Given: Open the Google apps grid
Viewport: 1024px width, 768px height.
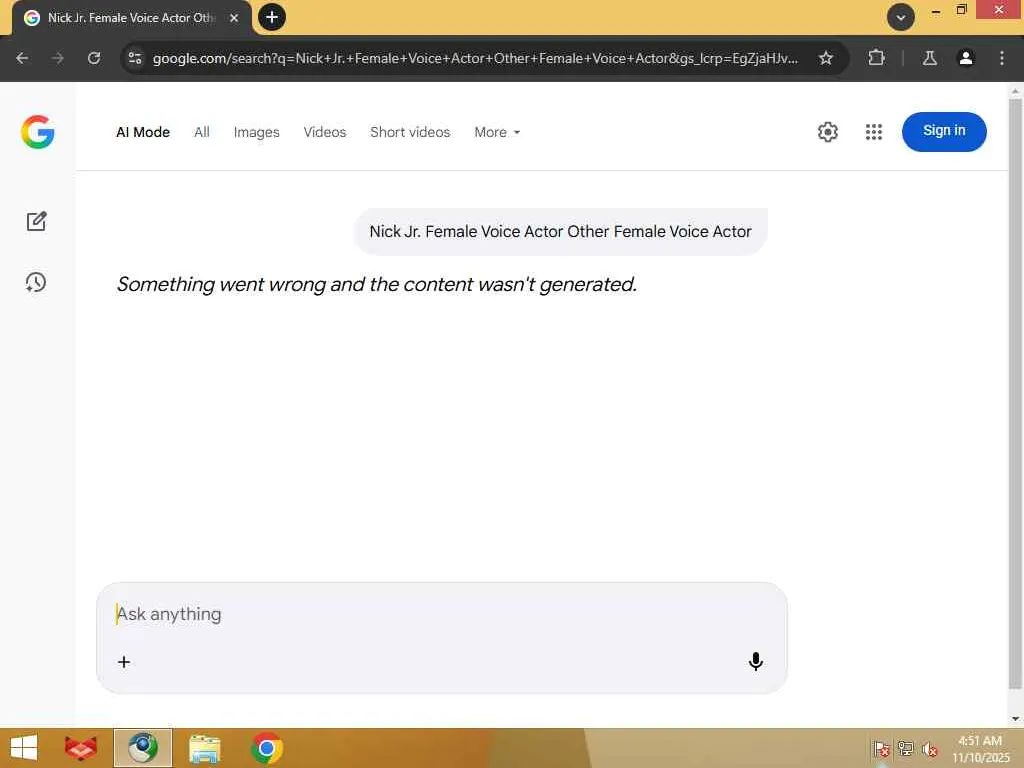Looking at the screenshot, I should point(874,132).
